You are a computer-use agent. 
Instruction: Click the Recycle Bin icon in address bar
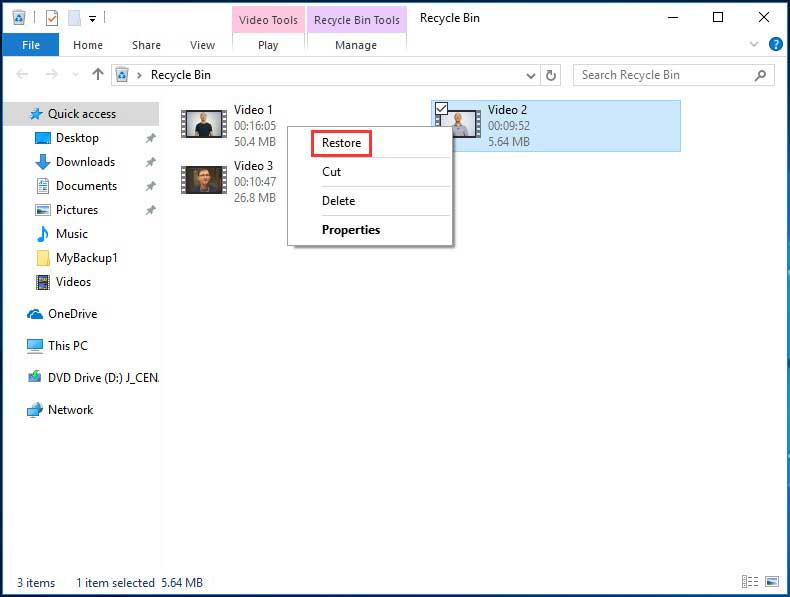(122, 75)
